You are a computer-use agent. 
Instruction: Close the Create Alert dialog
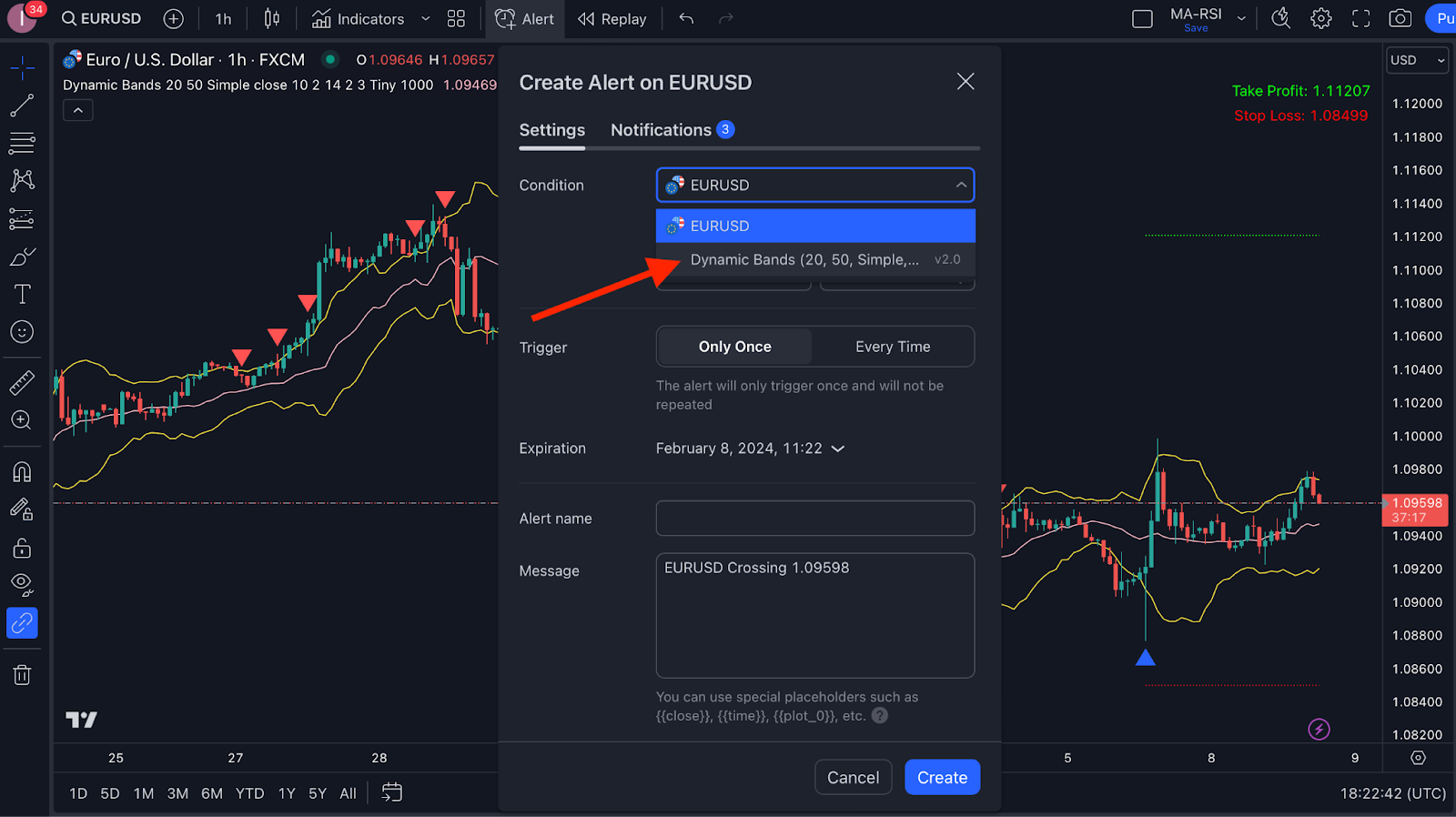[x=966, y=82]
